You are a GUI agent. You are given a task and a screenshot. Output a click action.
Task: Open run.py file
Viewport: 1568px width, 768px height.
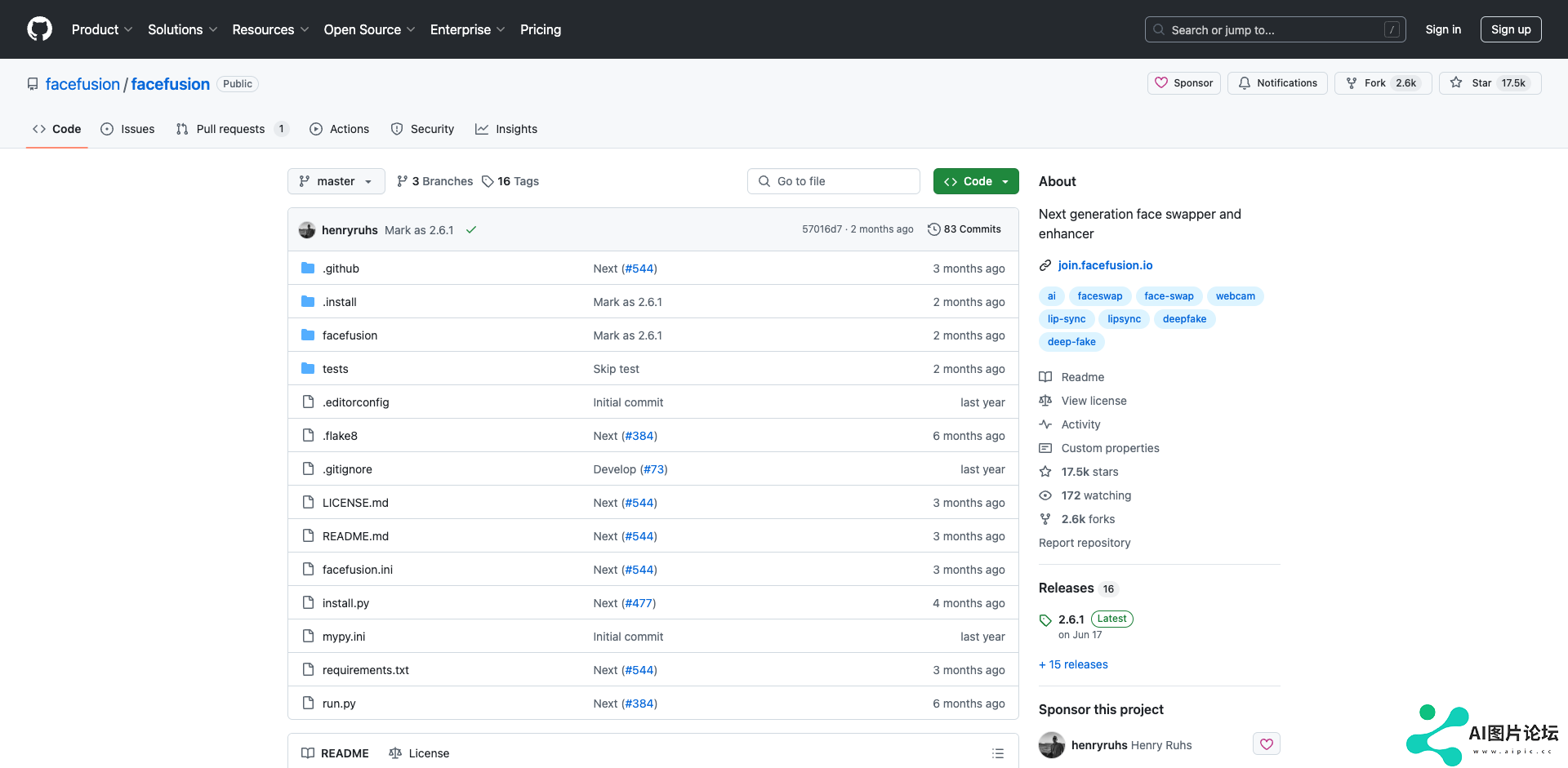[339, 704]
